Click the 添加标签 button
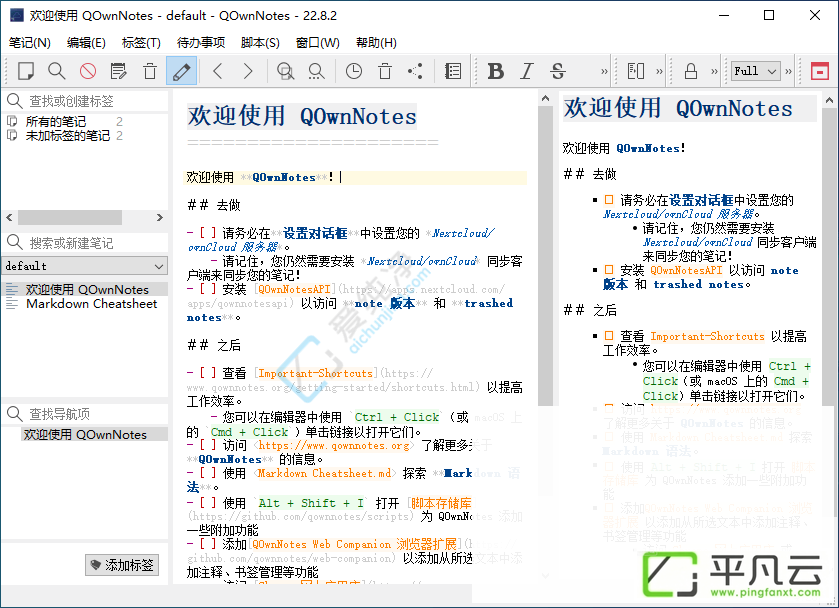 point(122,565)
